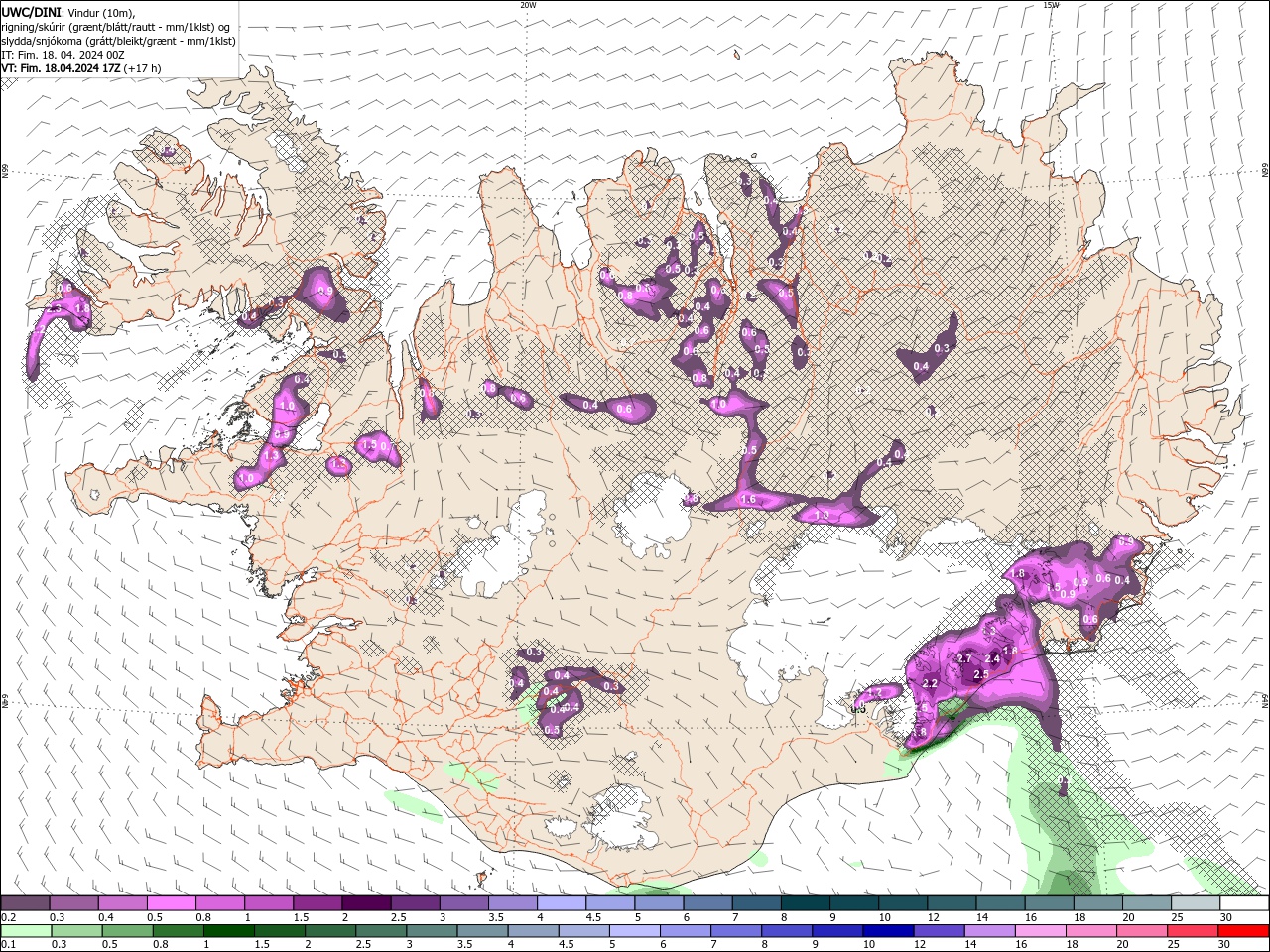Select the pale lavender upper scale swatch at 4
1270x952 pixels.
(x=561, y=903)
